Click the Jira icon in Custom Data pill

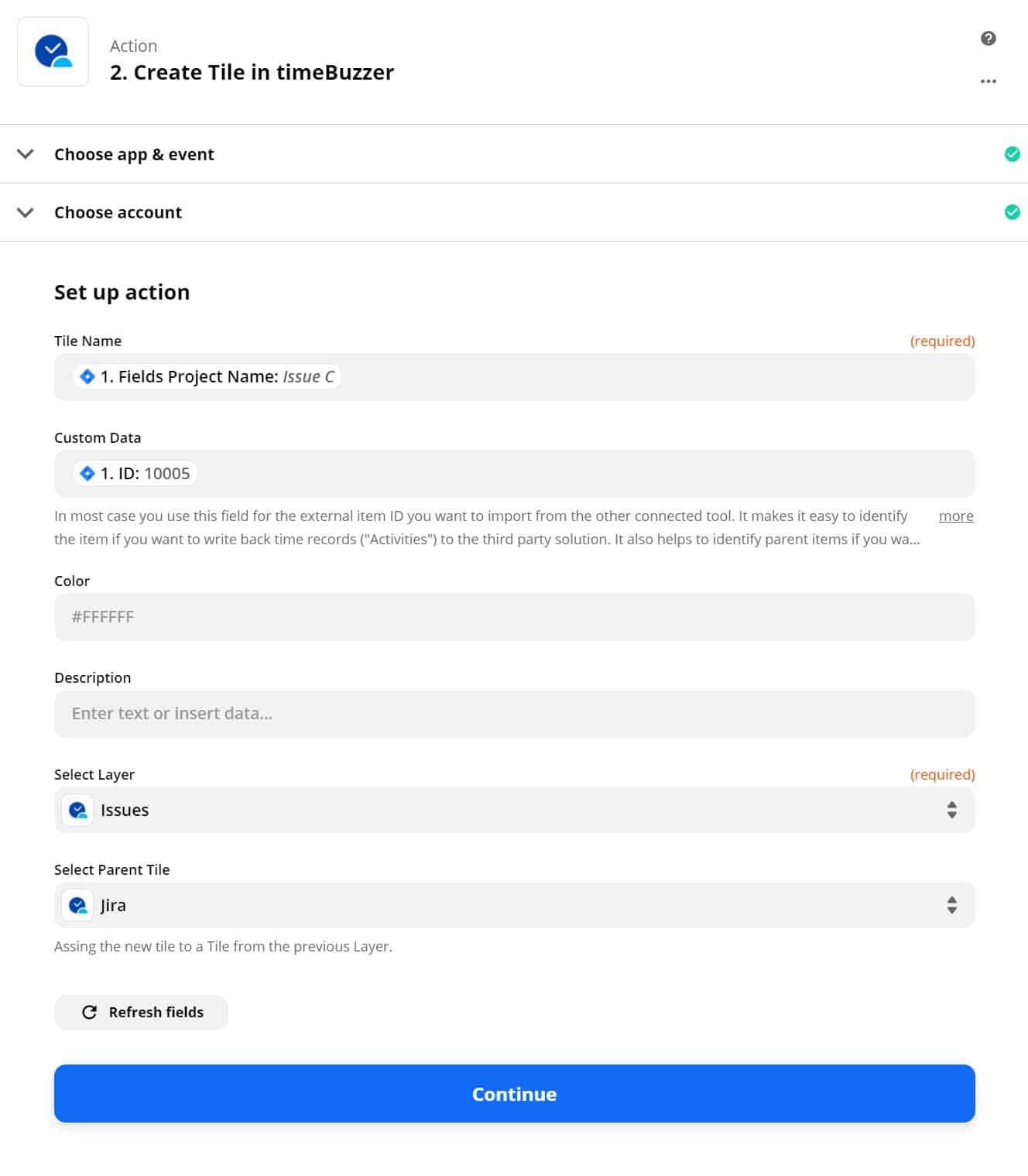point(87,473)
